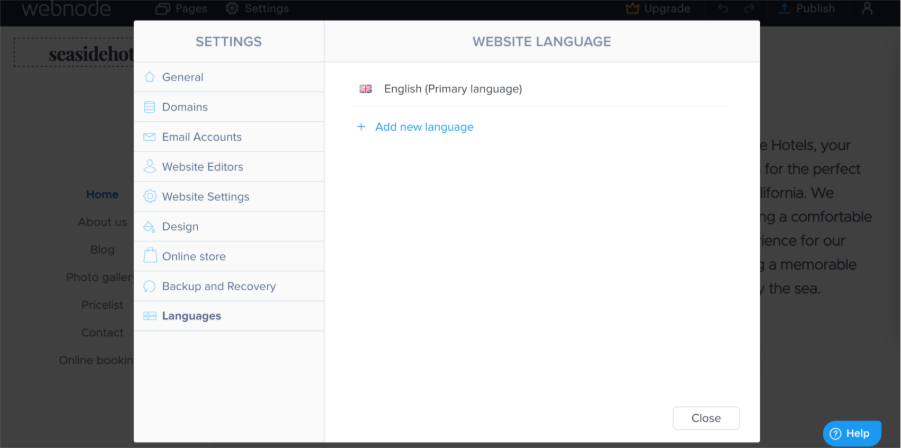Click the Home link in site menu
This screenshot has height=448, width=901.
pos(102,195)
